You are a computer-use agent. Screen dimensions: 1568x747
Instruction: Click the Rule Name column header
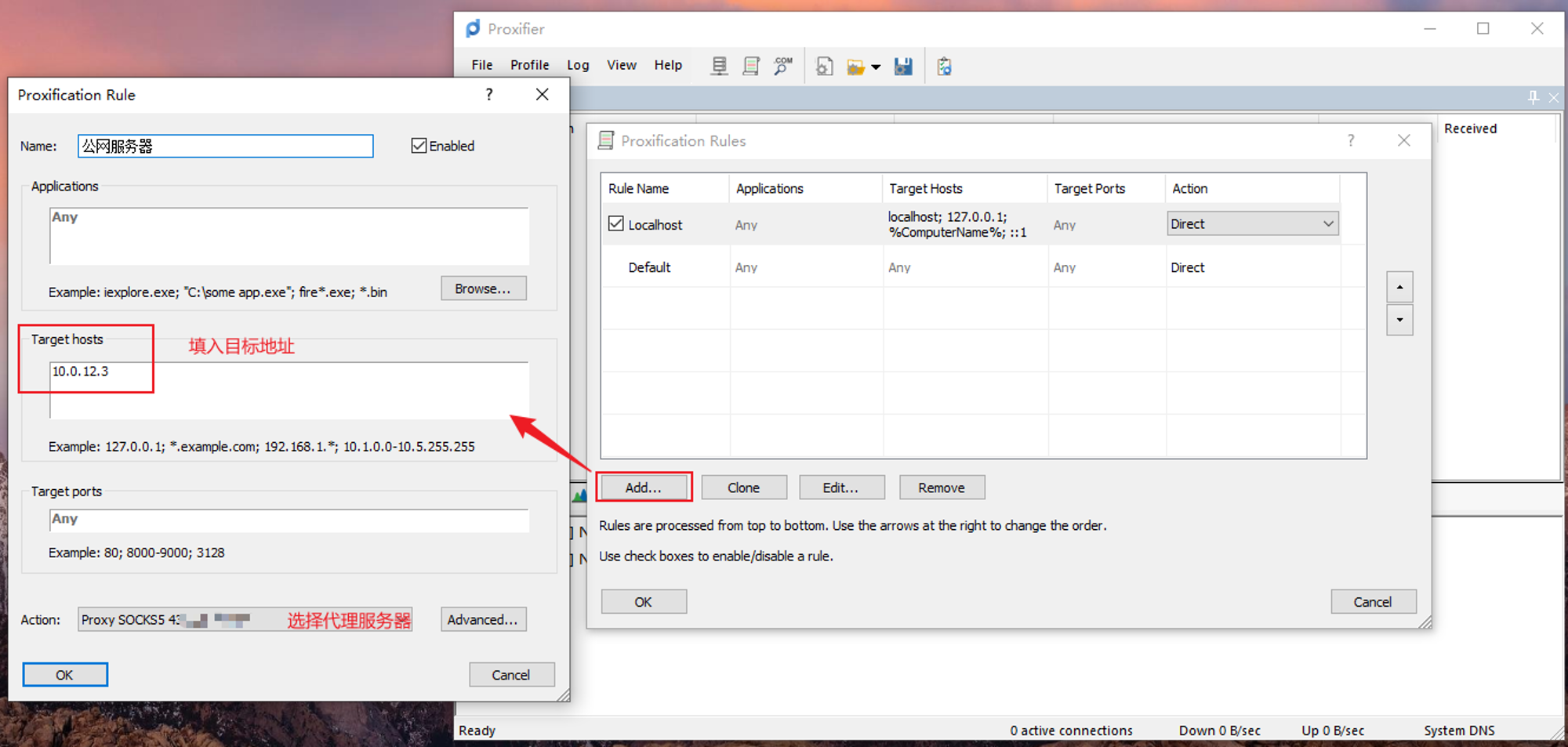point(666,188)
